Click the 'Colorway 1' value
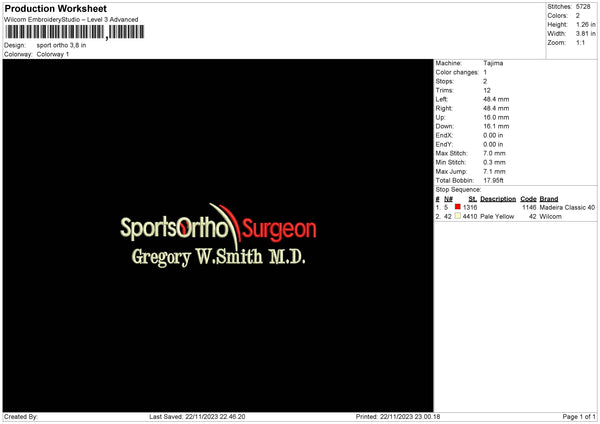Image resolution: width=600 pixels, height=424 pixels. click(x=53, y=54)
